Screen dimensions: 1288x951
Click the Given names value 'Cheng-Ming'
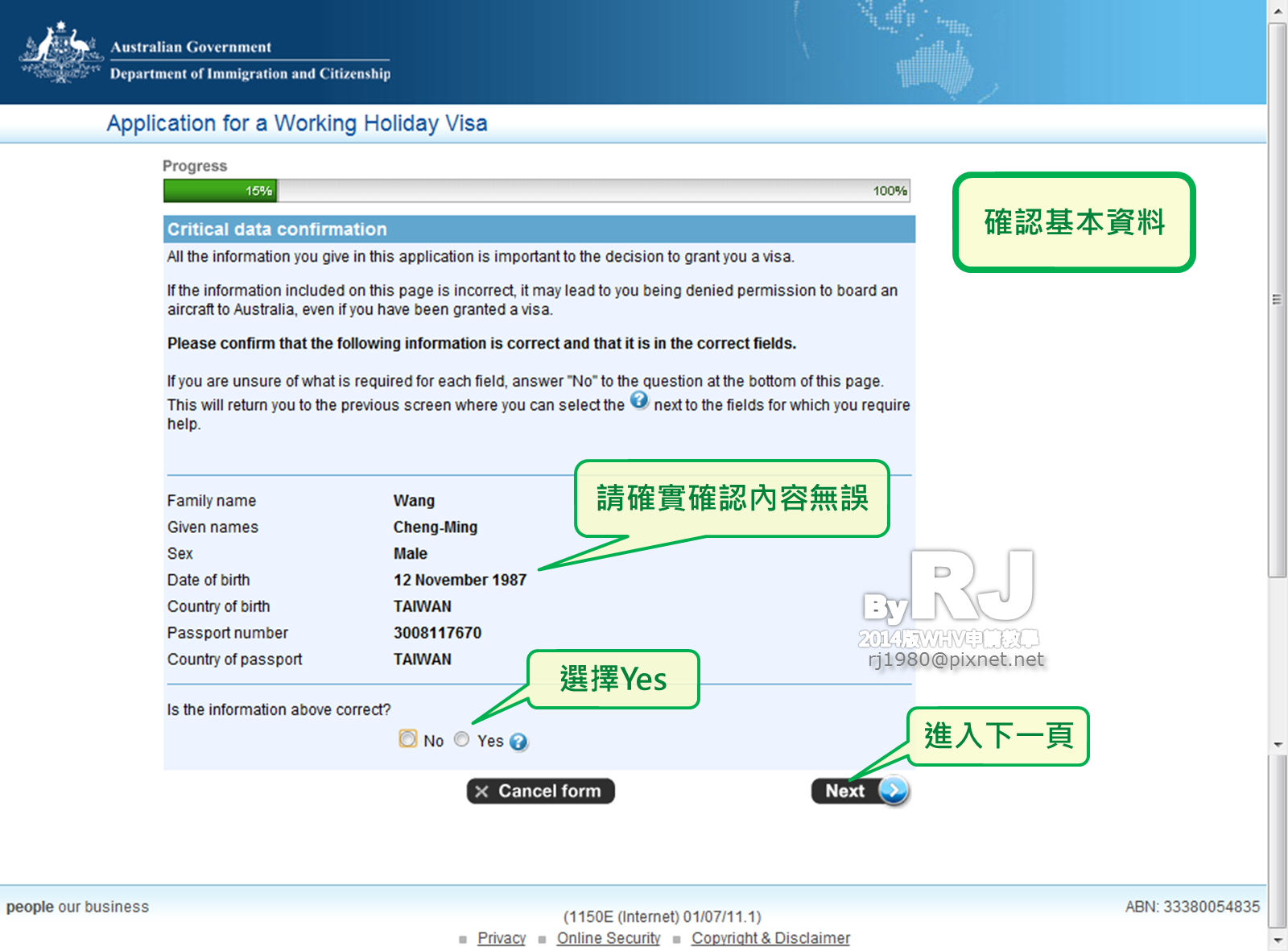[436, 527]
